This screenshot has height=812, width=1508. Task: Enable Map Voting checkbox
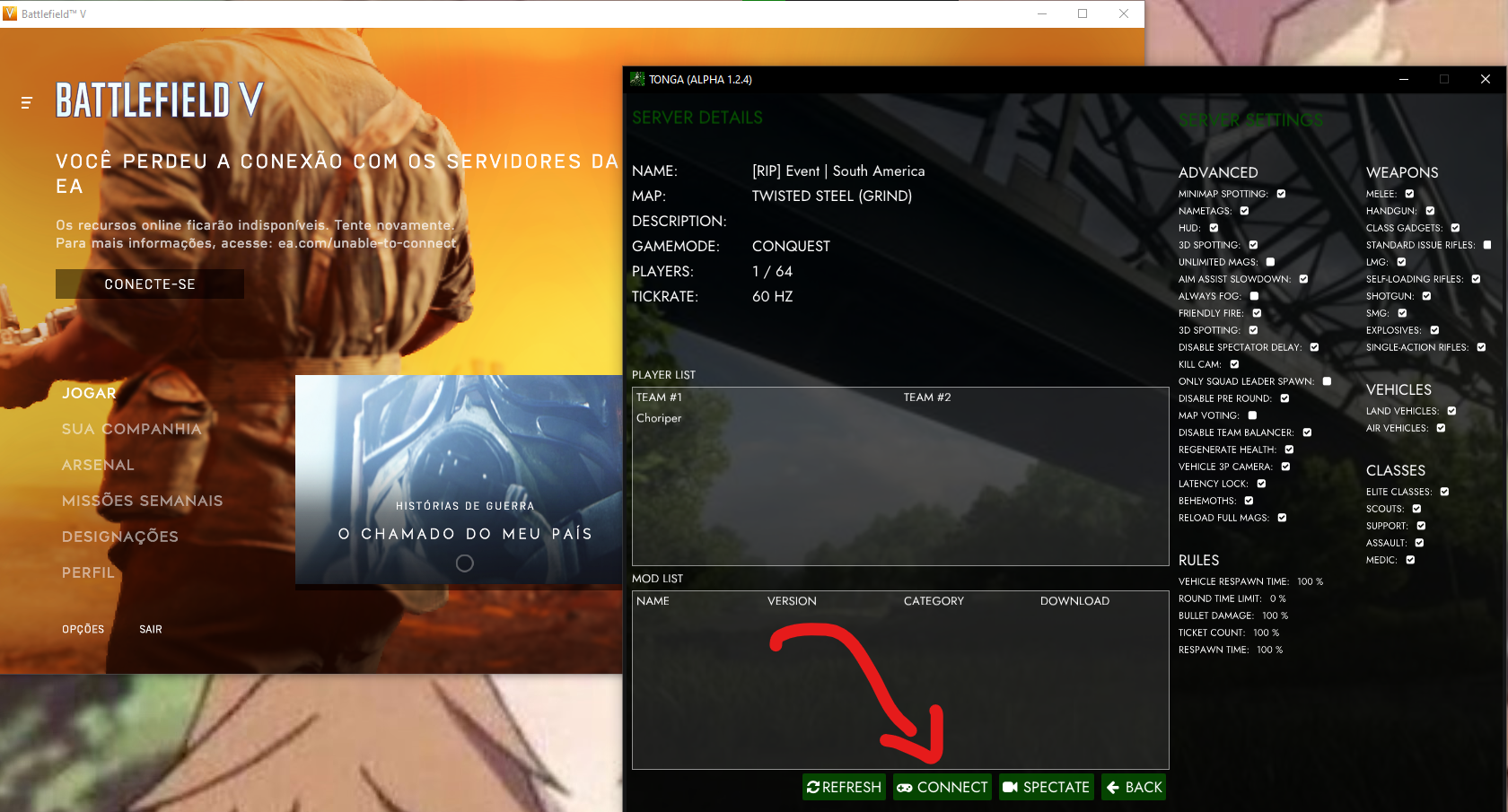pyautogui.click(x=1252, y=415)
